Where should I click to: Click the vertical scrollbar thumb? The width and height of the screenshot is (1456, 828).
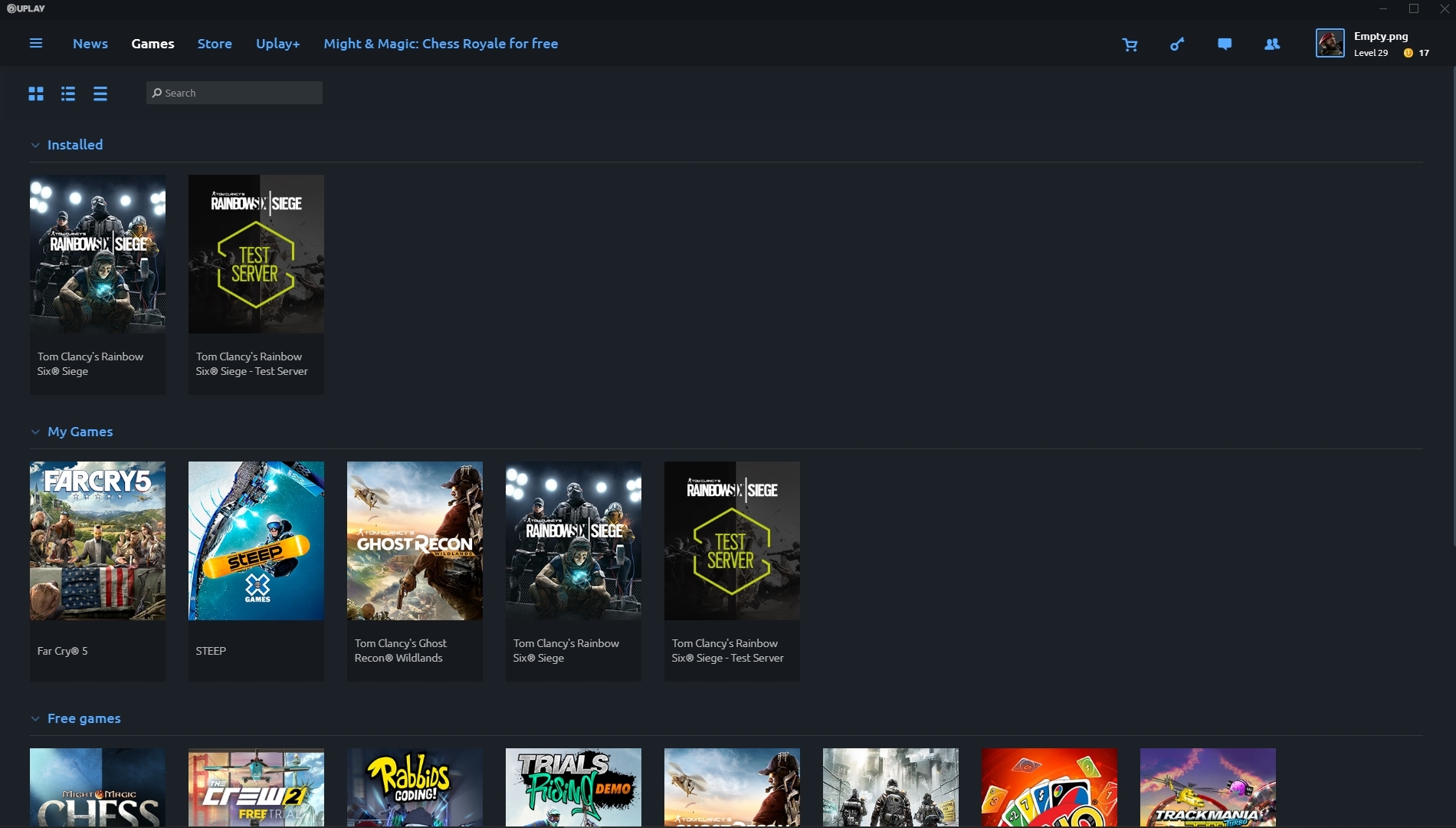pyautogui.click(x=1453, y=307)
